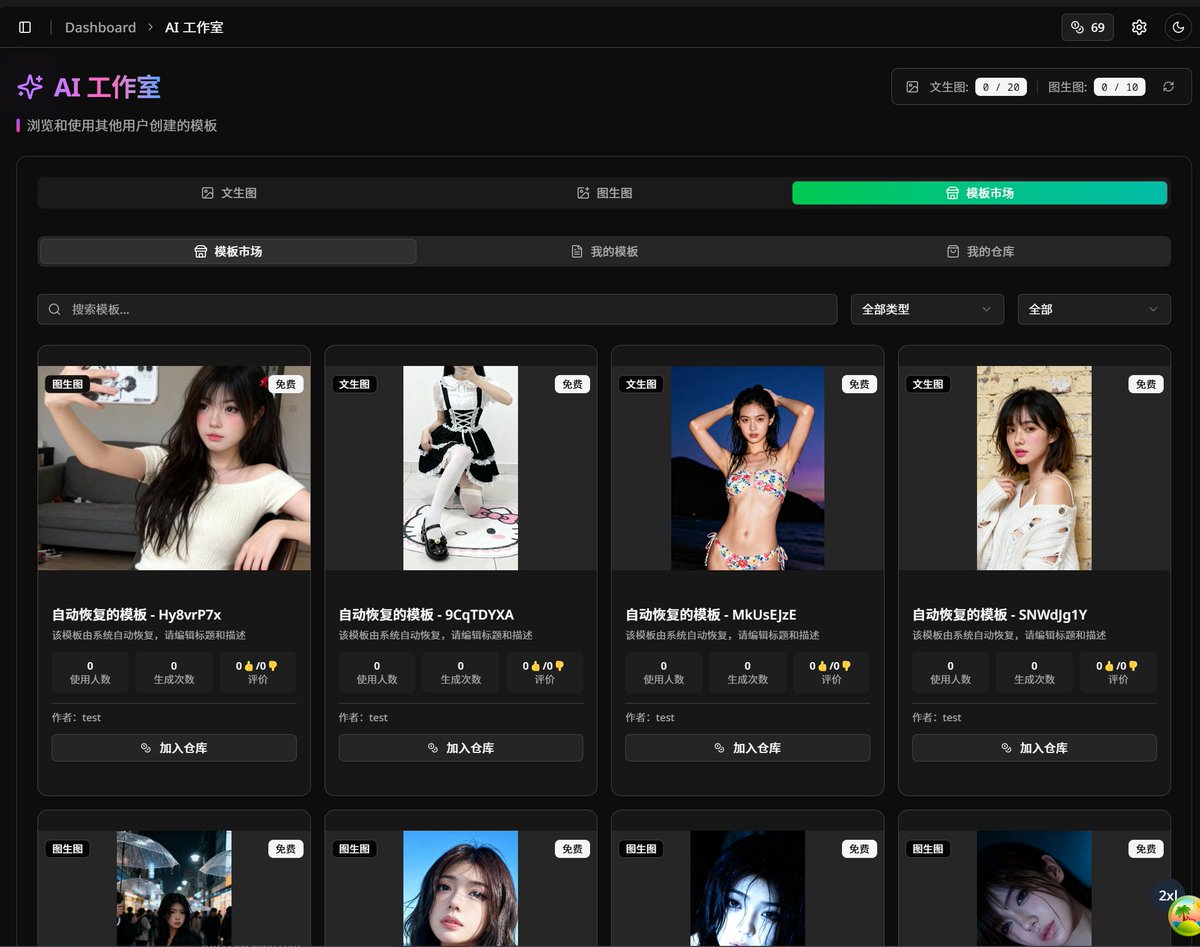Add Hy8vrP7x template to warehouse
The image size is (1200, 947).
(x=174, y=748)
